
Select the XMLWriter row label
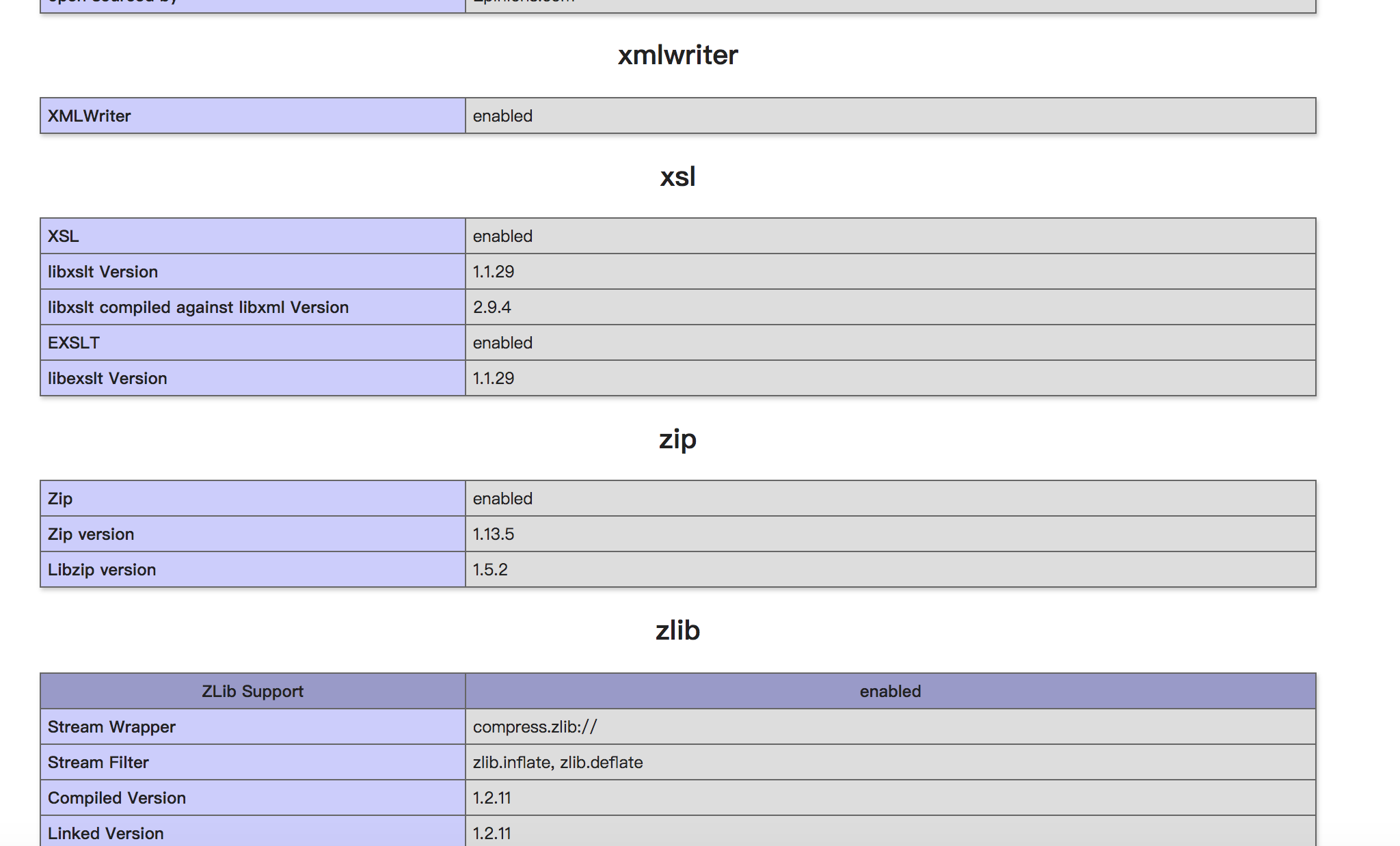(88, 115)
